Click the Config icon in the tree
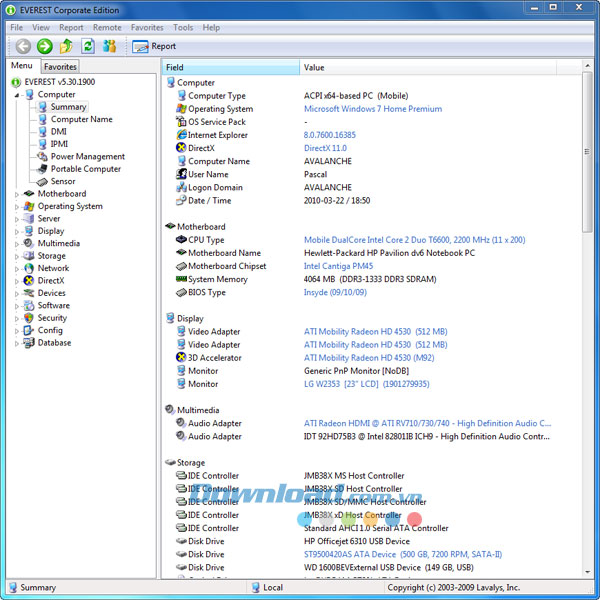Screen dimensions: 600x600 point(29,330)
